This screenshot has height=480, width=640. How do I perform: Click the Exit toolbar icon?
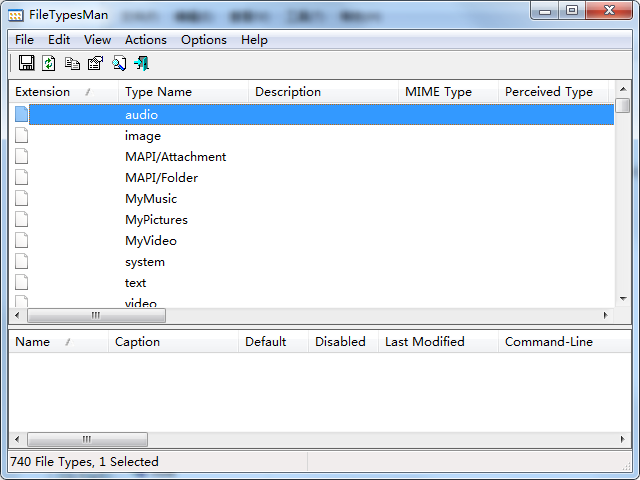(x=142, y=63)
